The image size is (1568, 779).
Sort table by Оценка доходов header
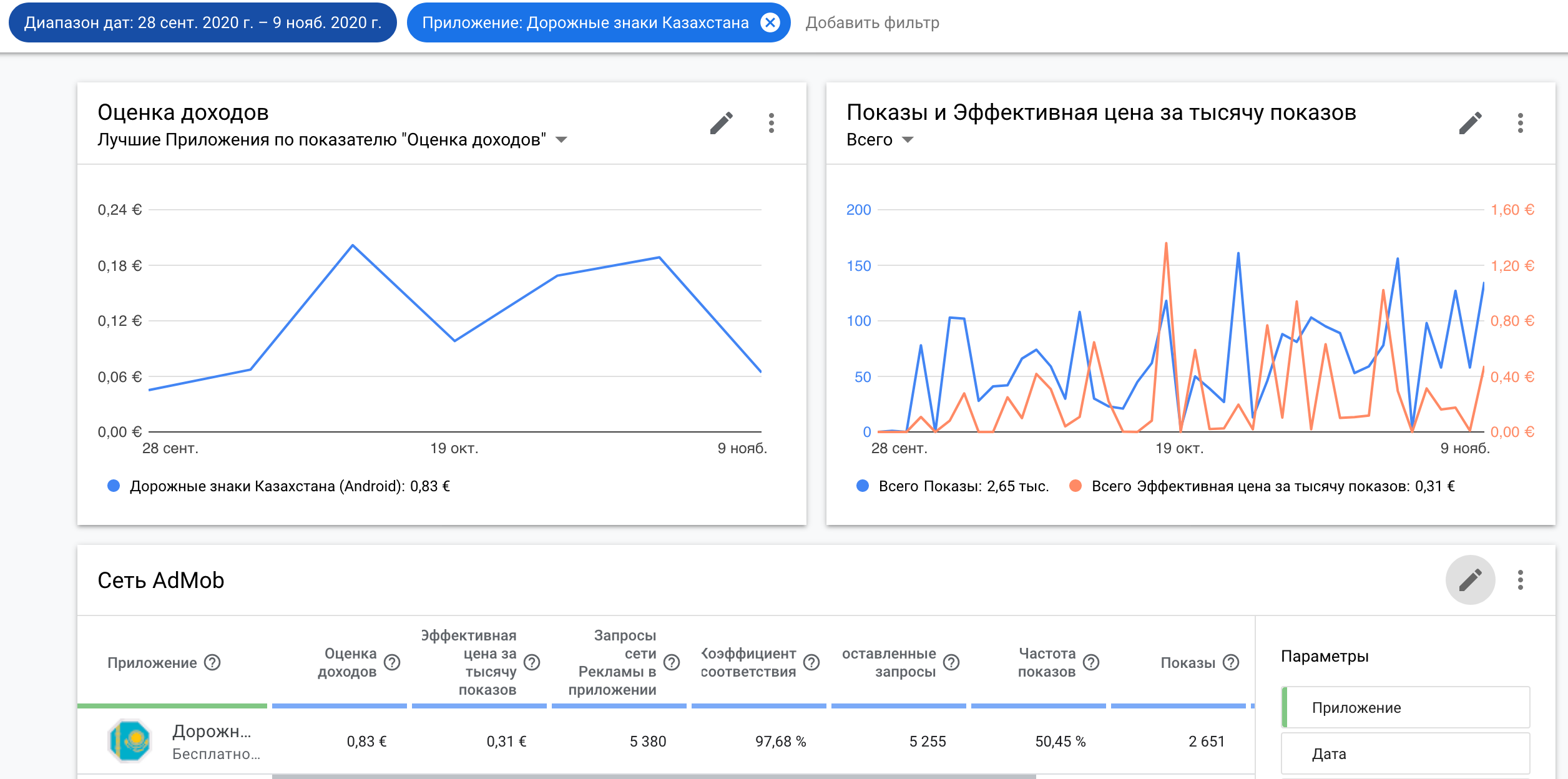347,663
